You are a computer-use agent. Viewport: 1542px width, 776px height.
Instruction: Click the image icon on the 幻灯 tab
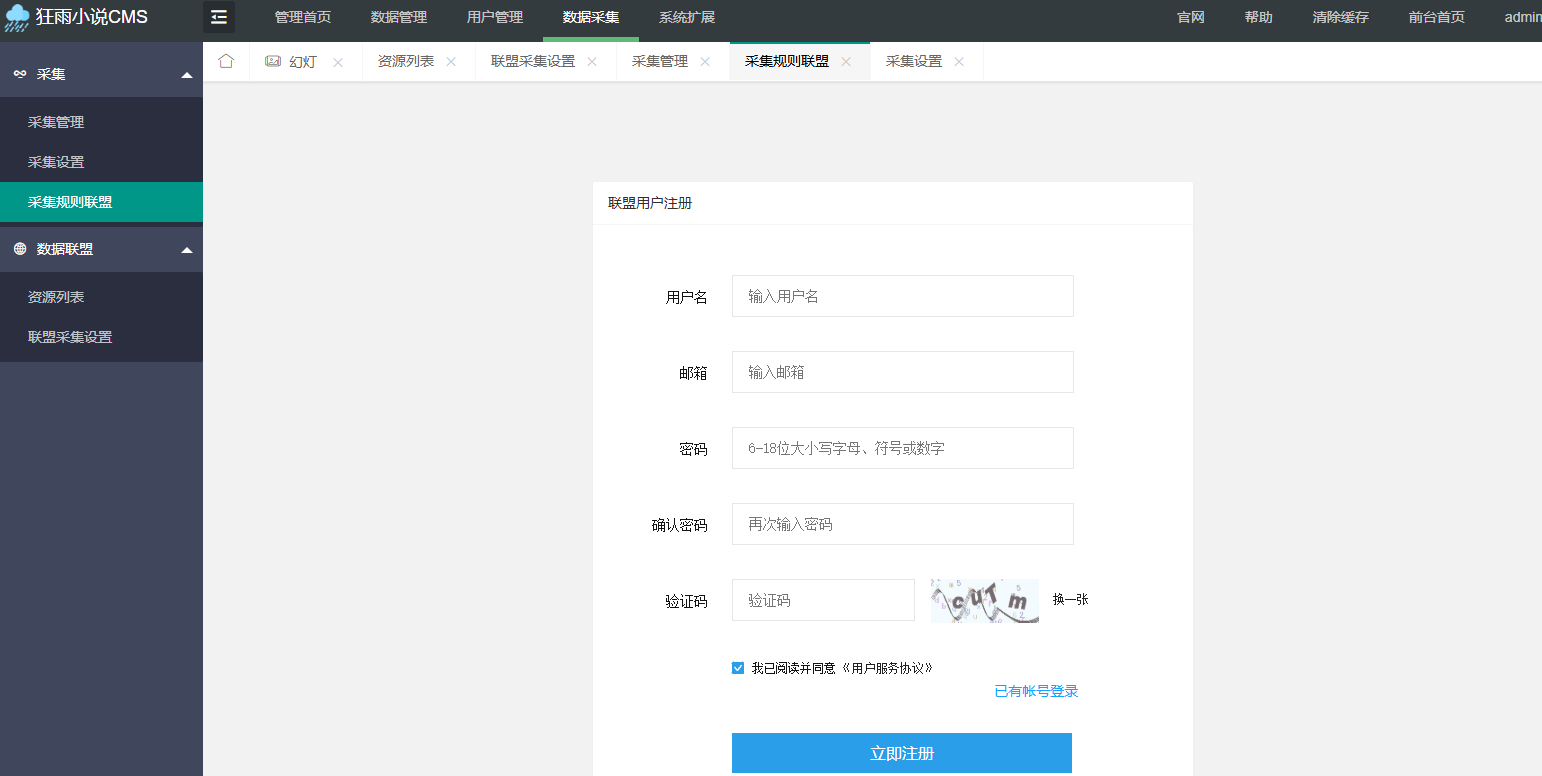click(x=272, y=61)
